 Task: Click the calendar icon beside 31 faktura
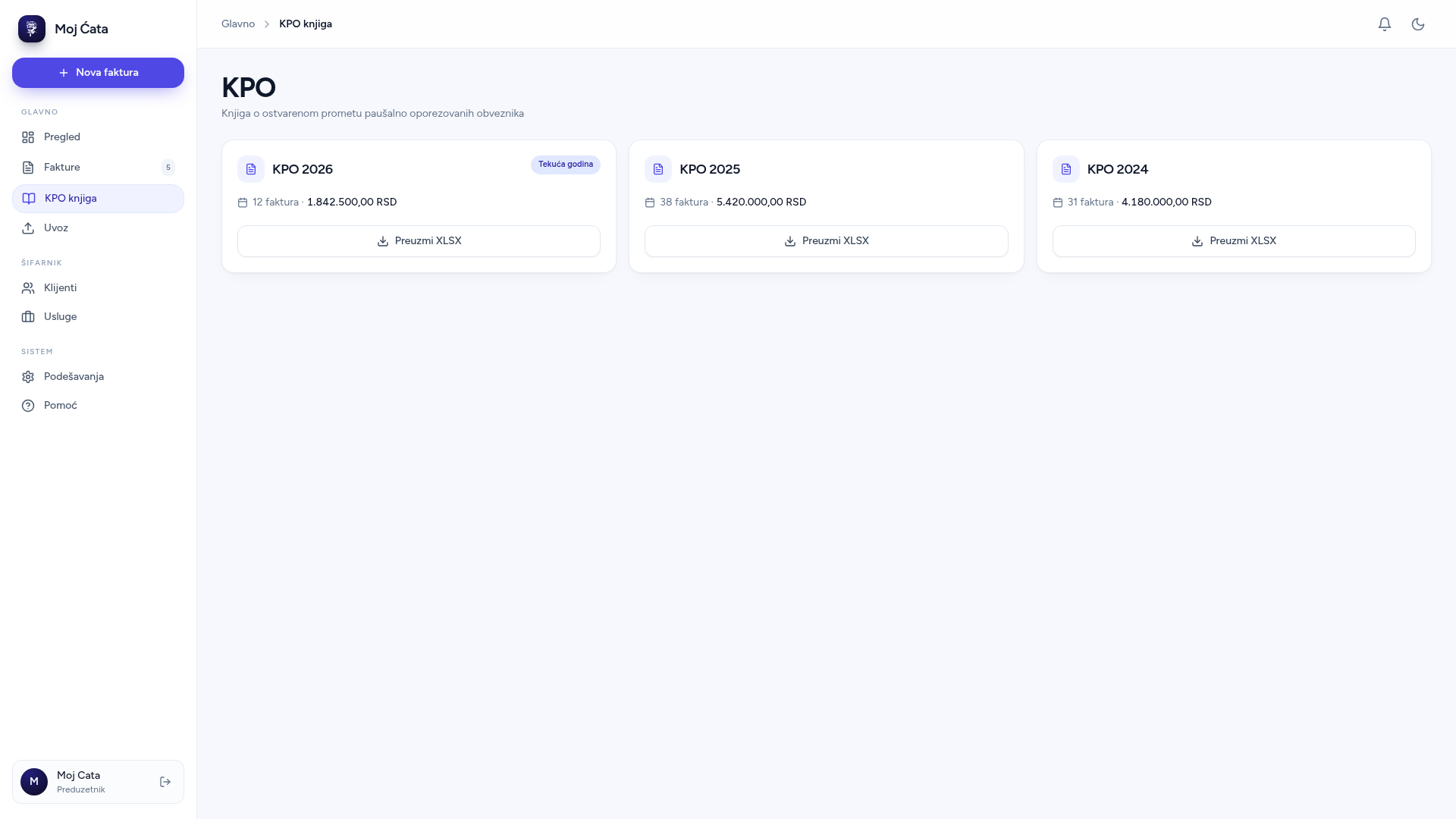click(x=1058, y=202)
